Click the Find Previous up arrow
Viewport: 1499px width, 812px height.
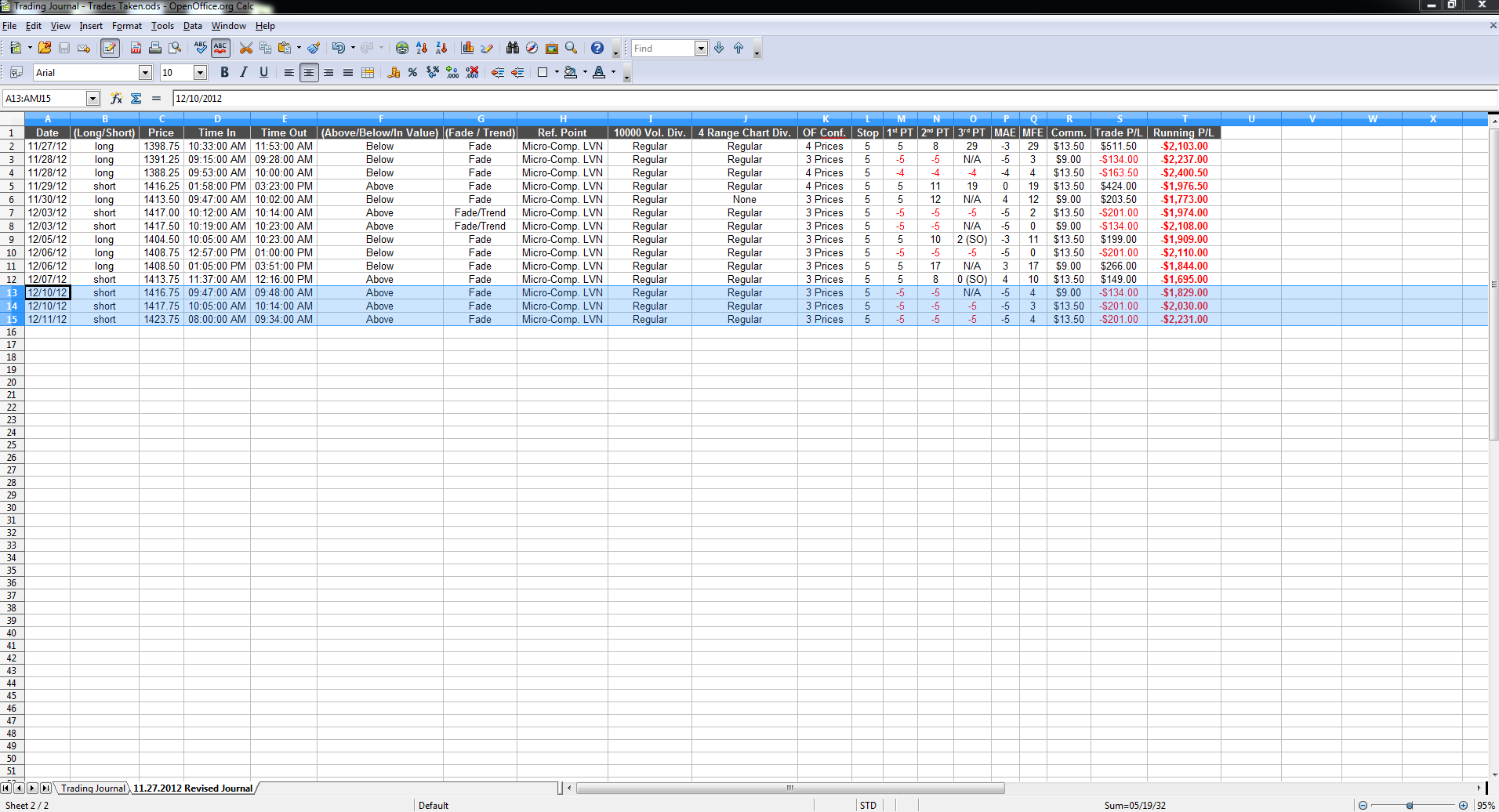coord(739,49)
